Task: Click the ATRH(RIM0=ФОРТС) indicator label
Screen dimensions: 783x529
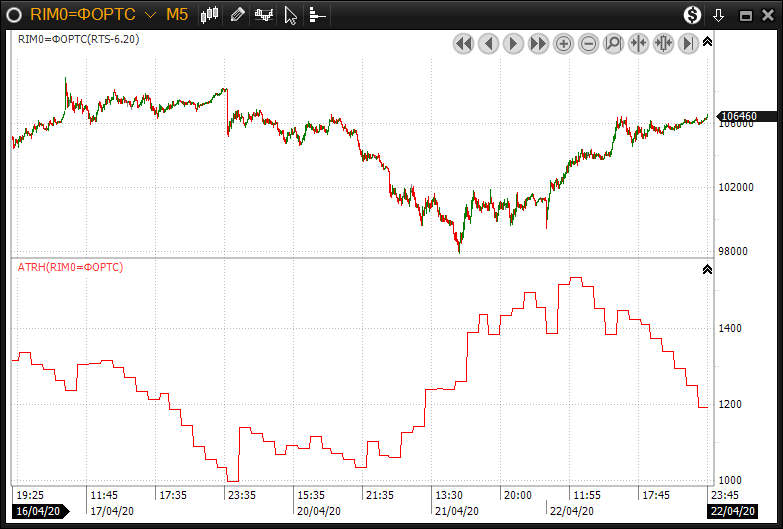Action: pyautogui.click(x=70, y=267)
